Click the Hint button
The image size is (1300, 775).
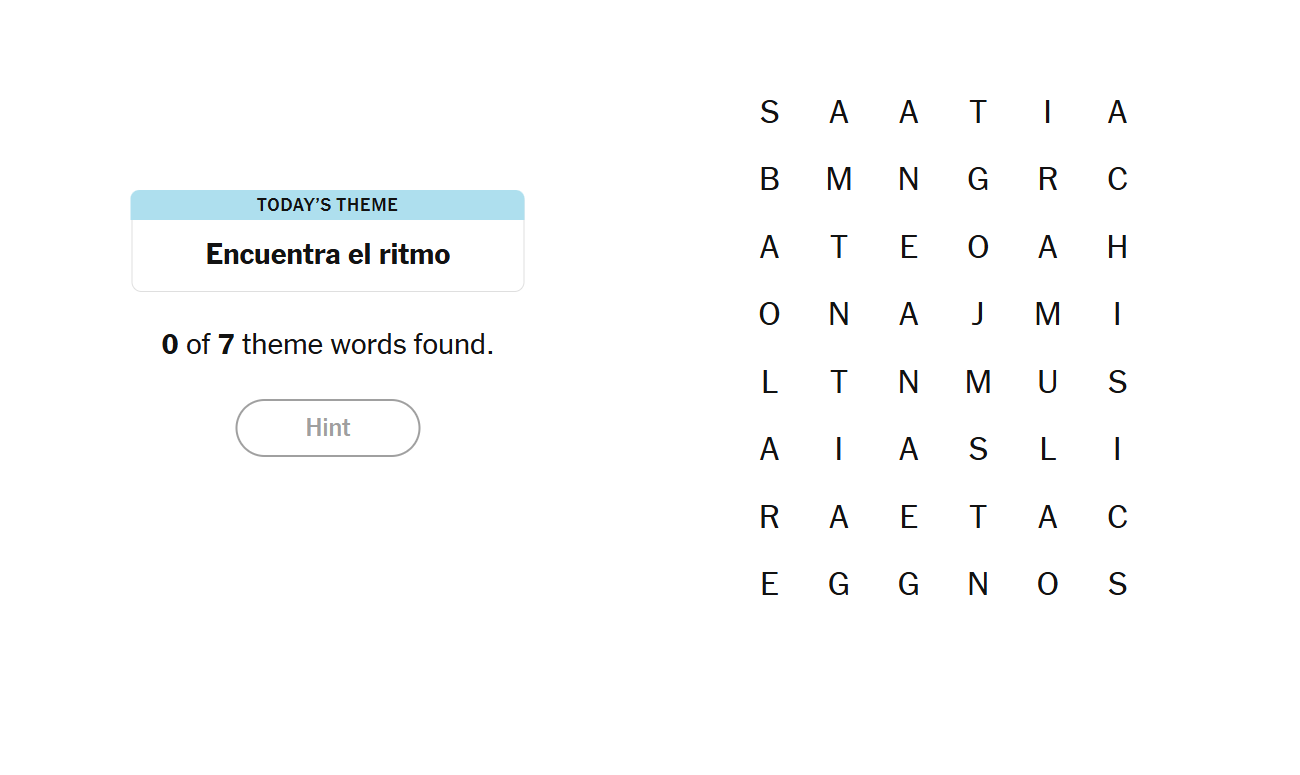[x=328, y=428]
